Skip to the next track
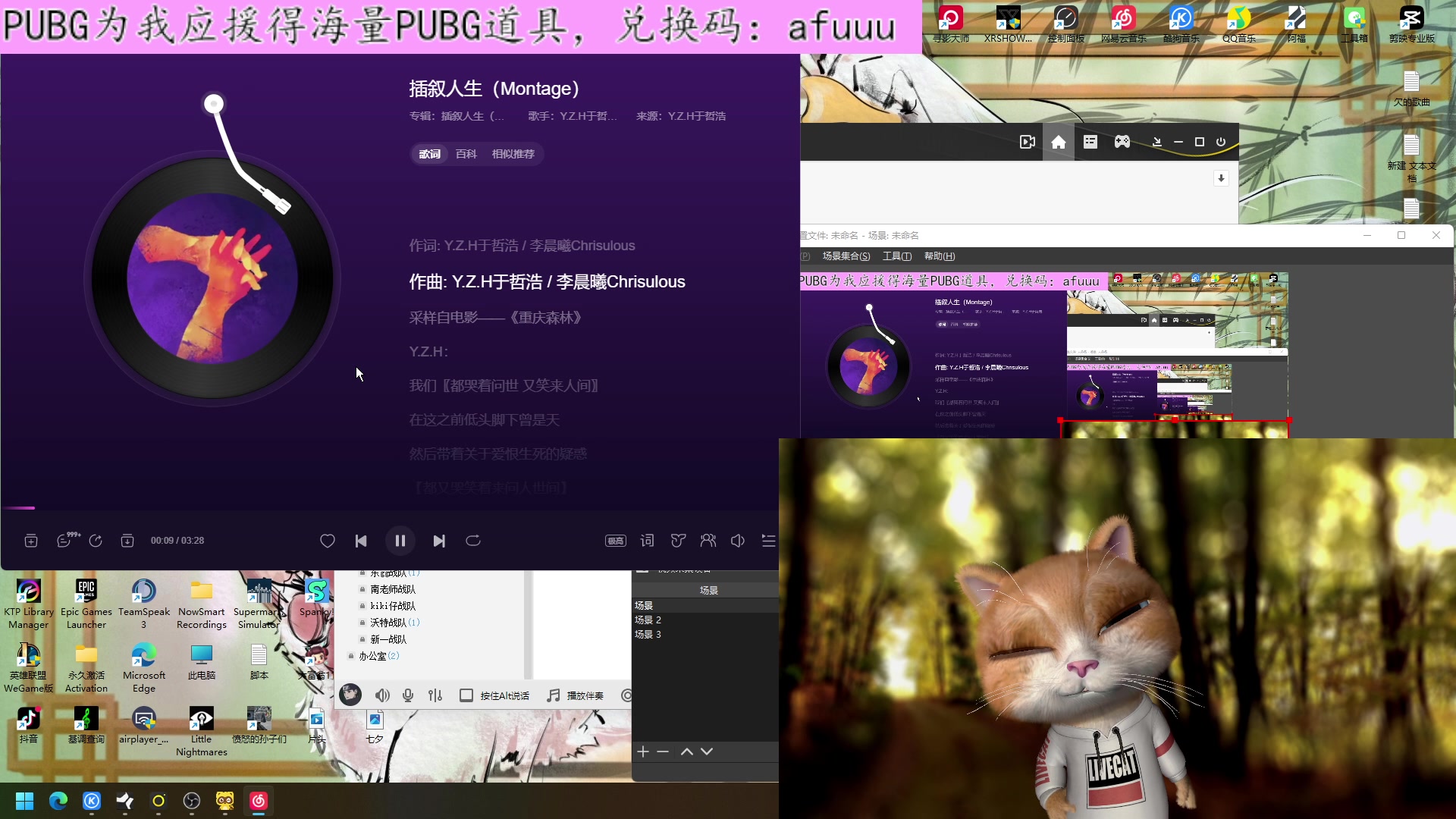Viewport: 1456px width, 819px height. [x=439, y=541]
